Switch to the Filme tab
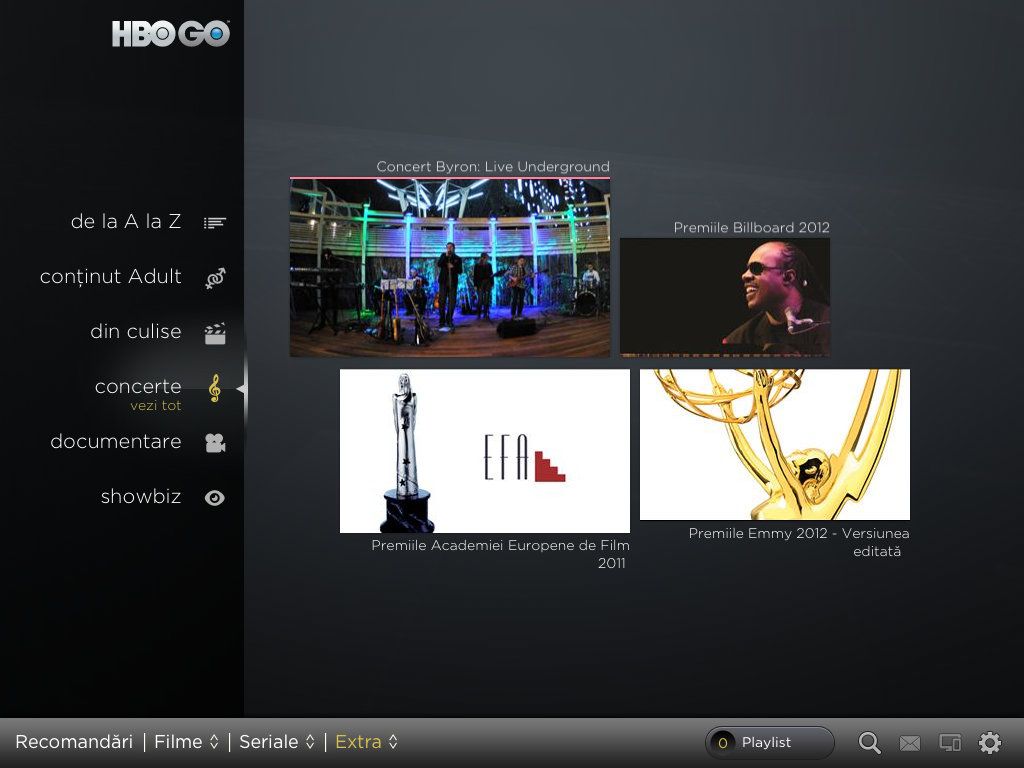This screenshot has width=1024, height=768. click(178, 742)
